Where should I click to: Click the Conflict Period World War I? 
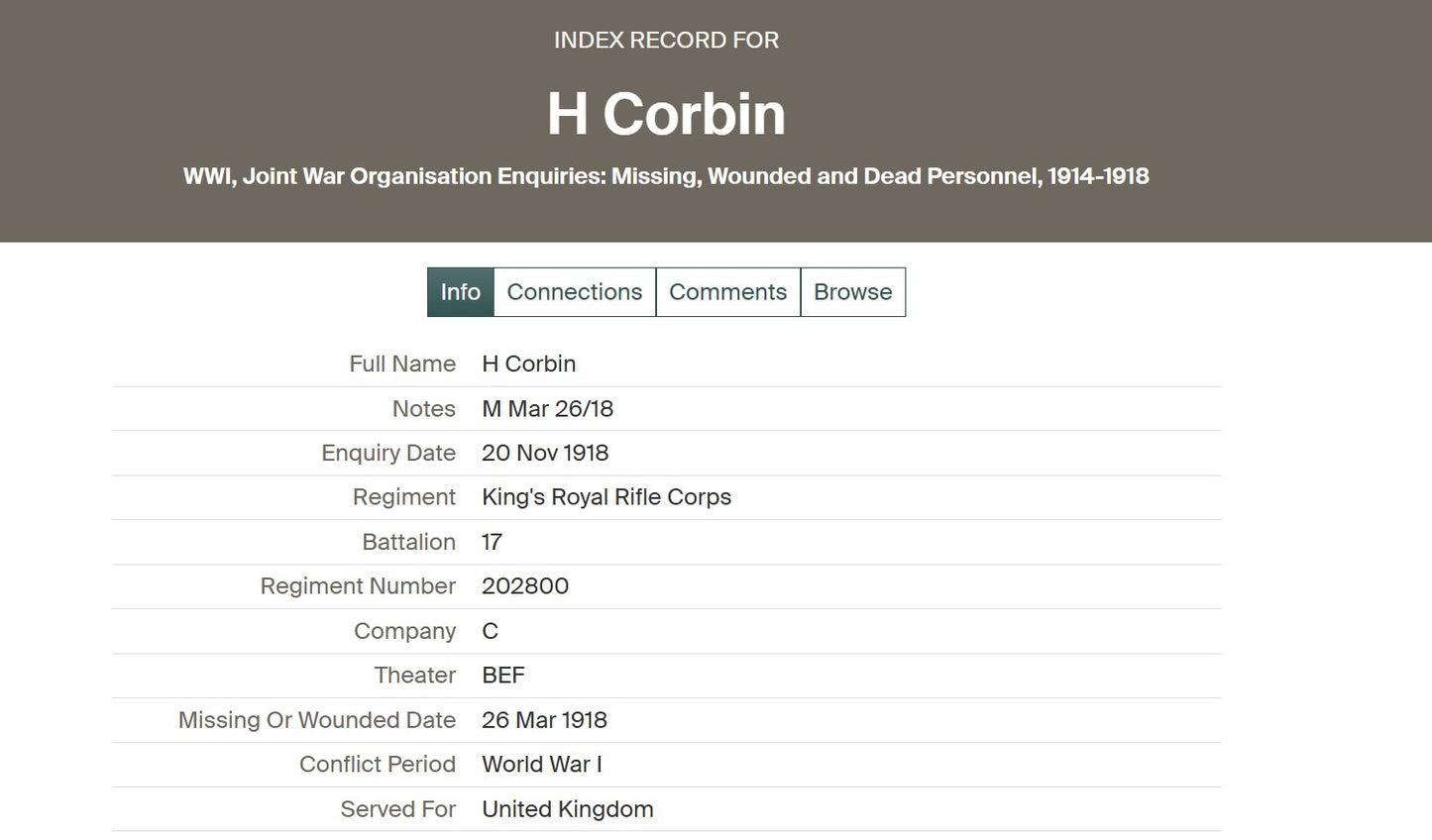542,765
